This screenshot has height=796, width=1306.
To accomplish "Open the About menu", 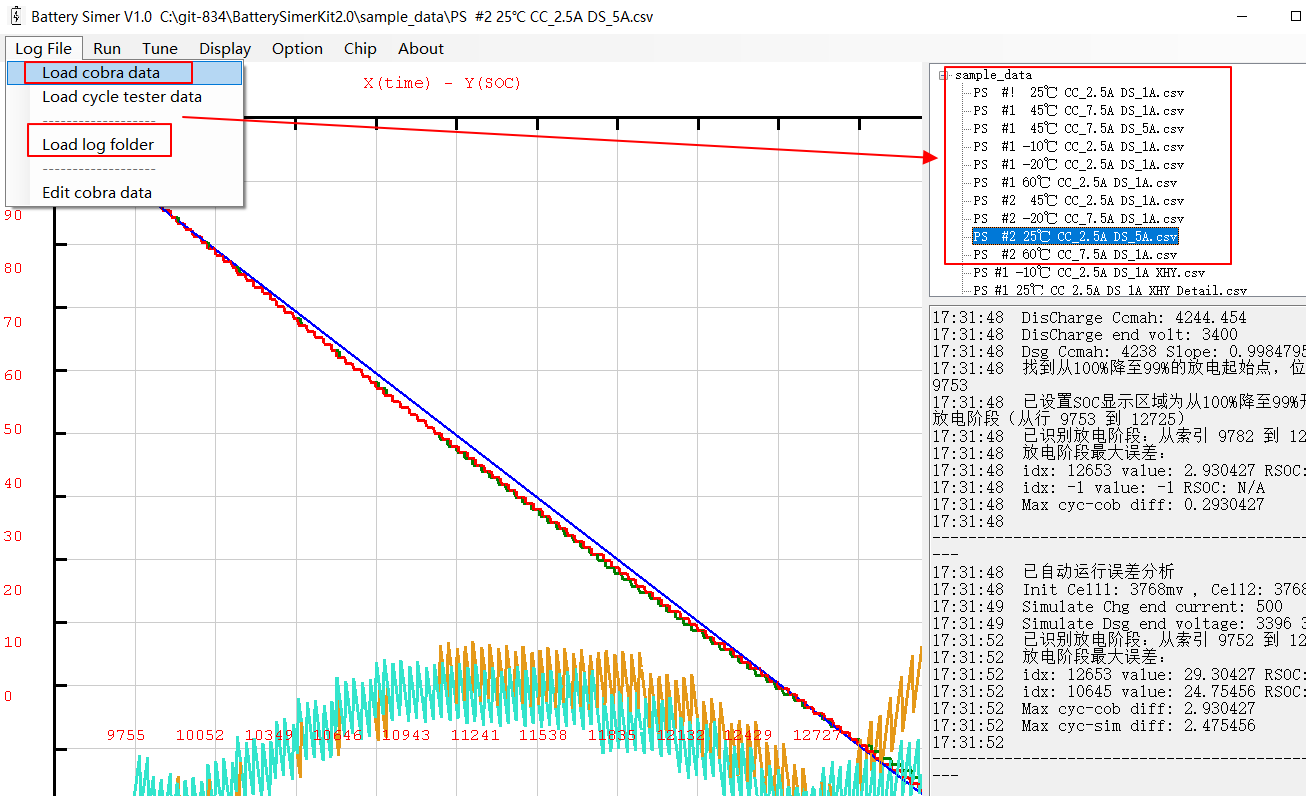I will pos(421,48).
